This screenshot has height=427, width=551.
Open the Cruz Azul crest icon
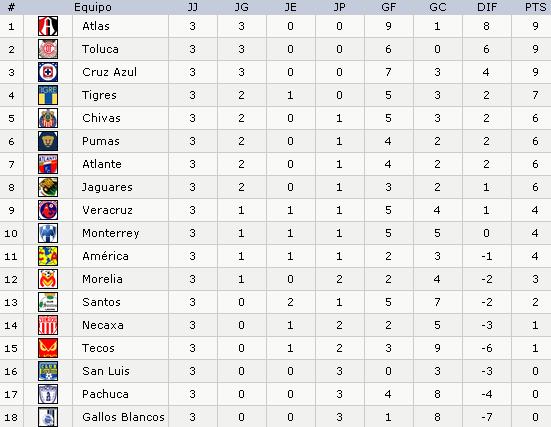(48, 72)
